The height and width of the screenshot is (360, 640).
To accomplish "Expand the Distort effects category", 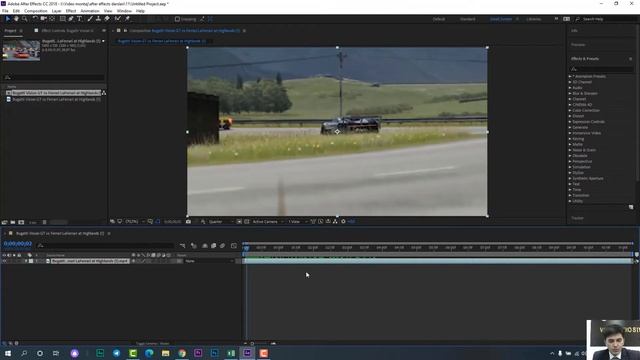I will pos(570,116).
